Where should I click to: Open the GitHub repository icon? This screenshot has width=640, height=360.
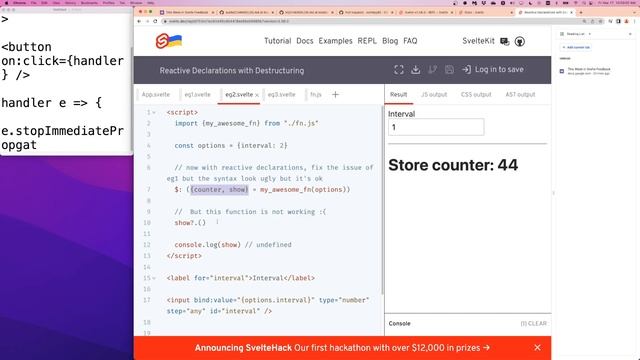[520, 41]
